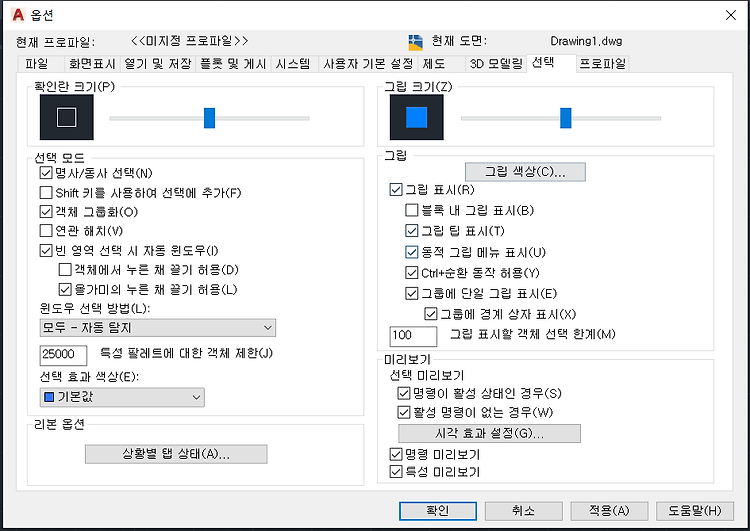
Task: Toggle 활성 명령이 없는 경우(W) checkbox
Action: coord(404,412)
